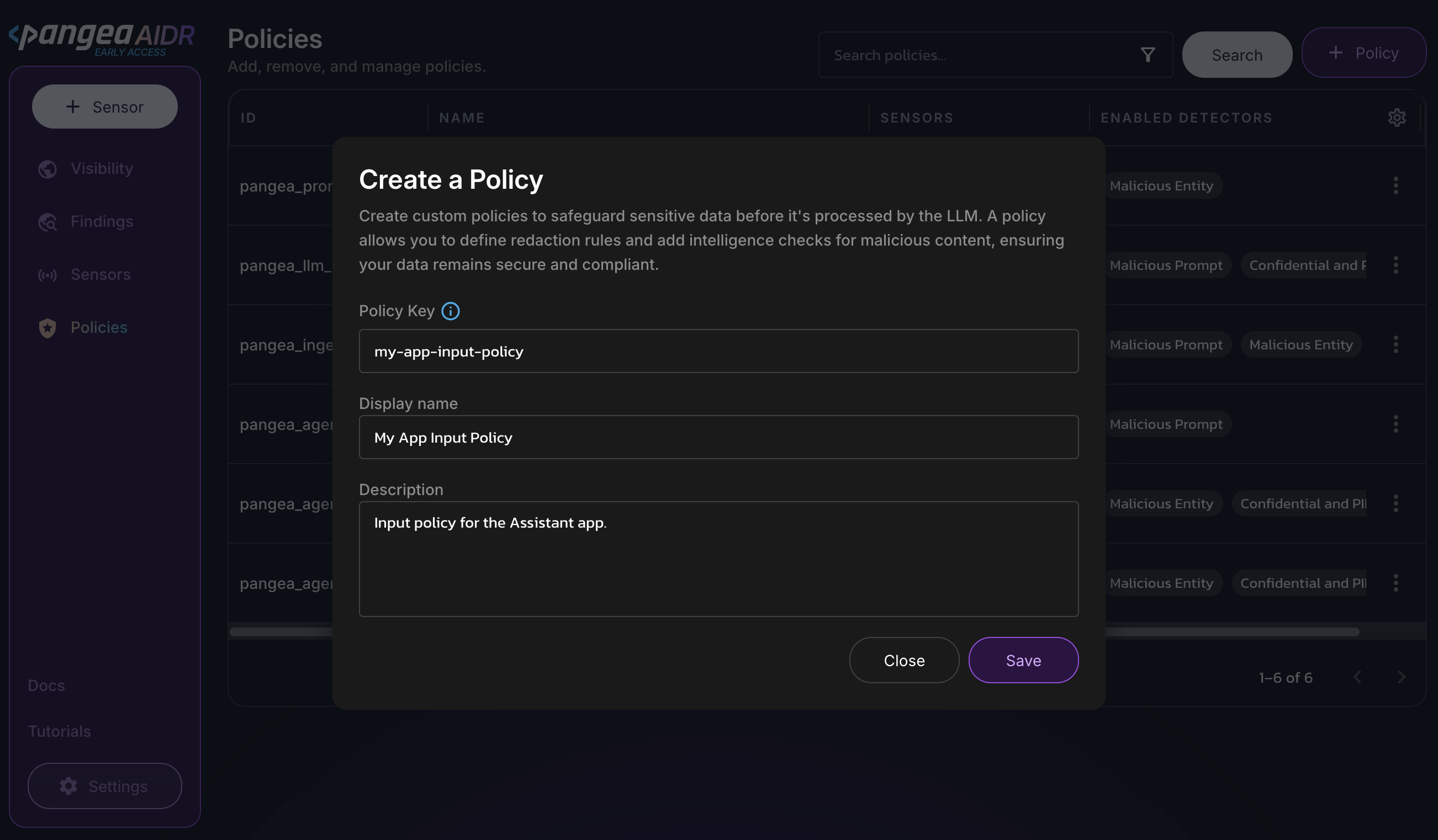Click Malicious Entity chip in last row
Screen dimensions: 1438x840
point(1161,583)
